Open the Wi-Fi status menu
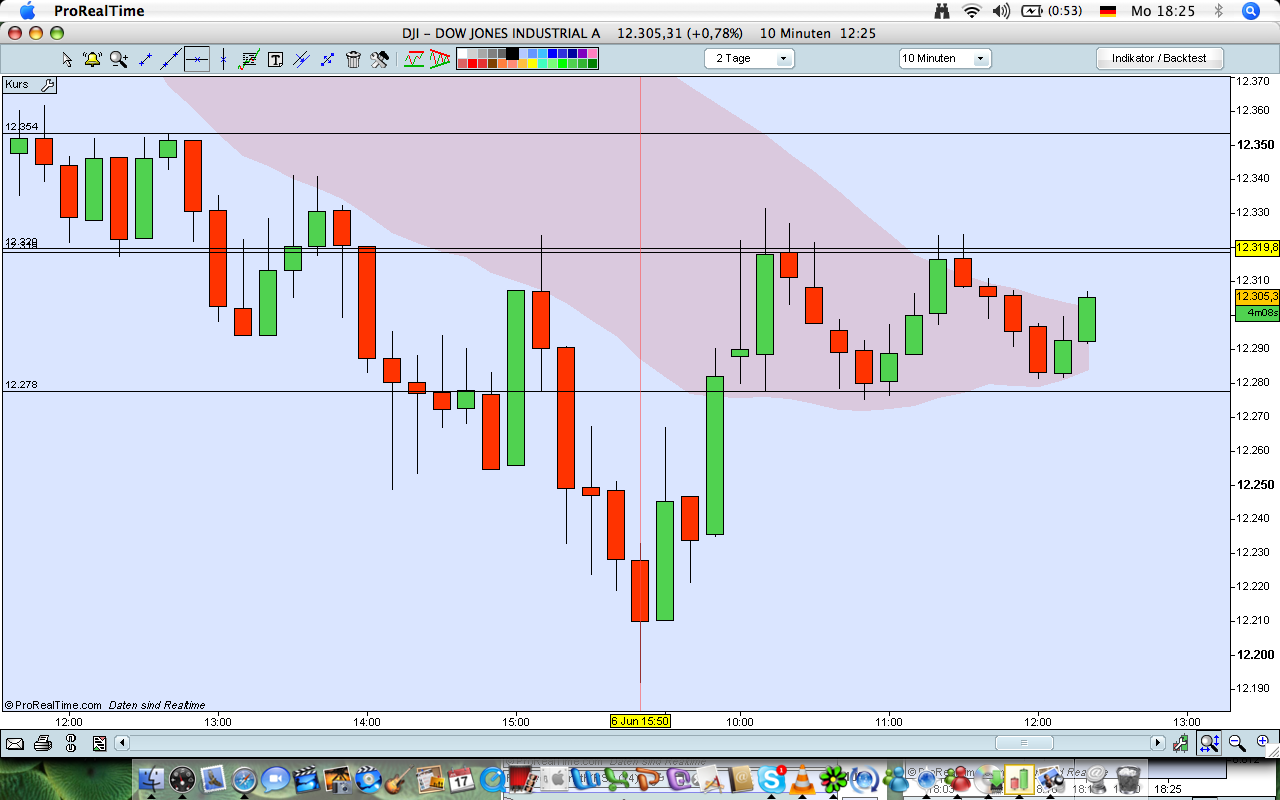1280x800 pixels. click(971, 11)
